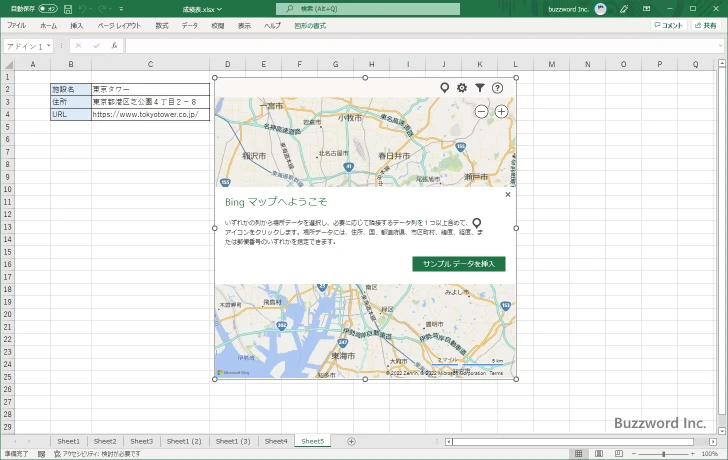728x460 pixels.
Task: Expand the formula bar chevron
Action: point(720,45)
